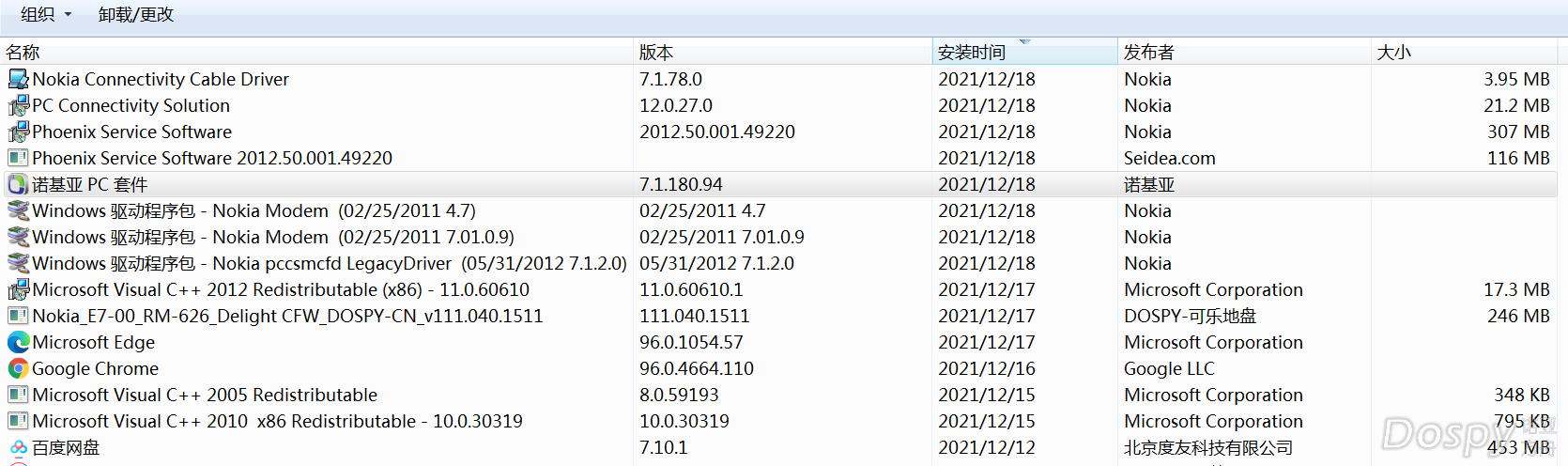Click the PC Connectivity Solution icon
The height and width of the screenshot is (466, 1568).
point(18,105)
